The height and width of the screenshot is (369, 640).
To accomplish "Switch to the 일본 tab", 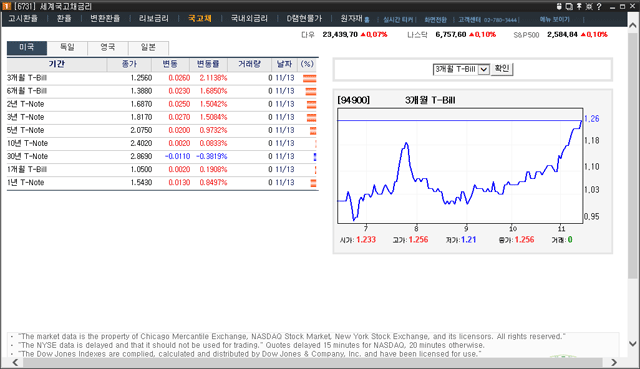I will tap(148, 47).
